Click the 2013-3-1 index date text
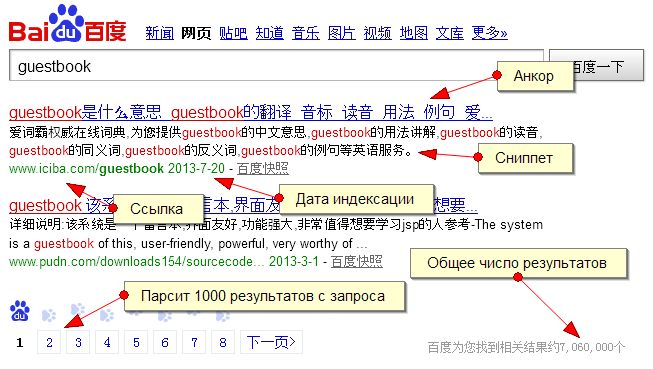Screen dimensions: 653x369 294,262
